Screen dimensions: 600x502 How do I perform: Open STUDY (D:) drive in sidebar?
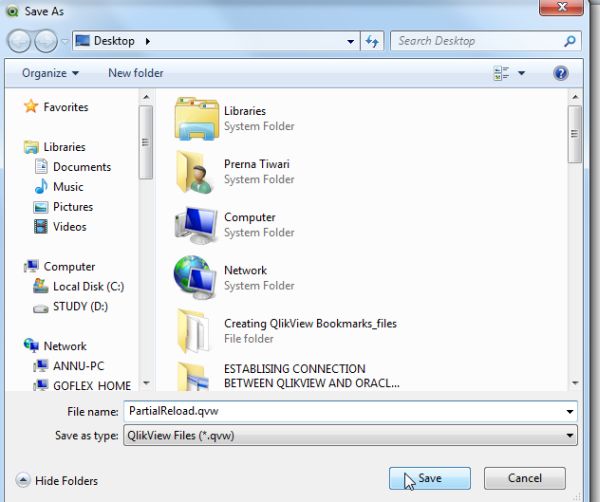(x=80, y=306)
